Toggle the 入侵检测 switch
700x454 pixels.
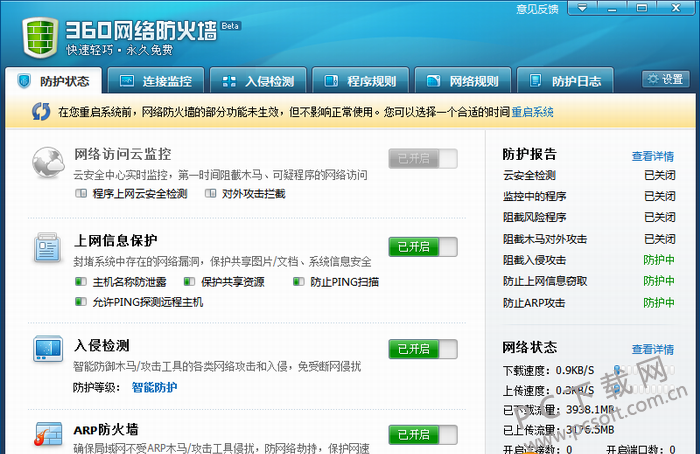423,349
